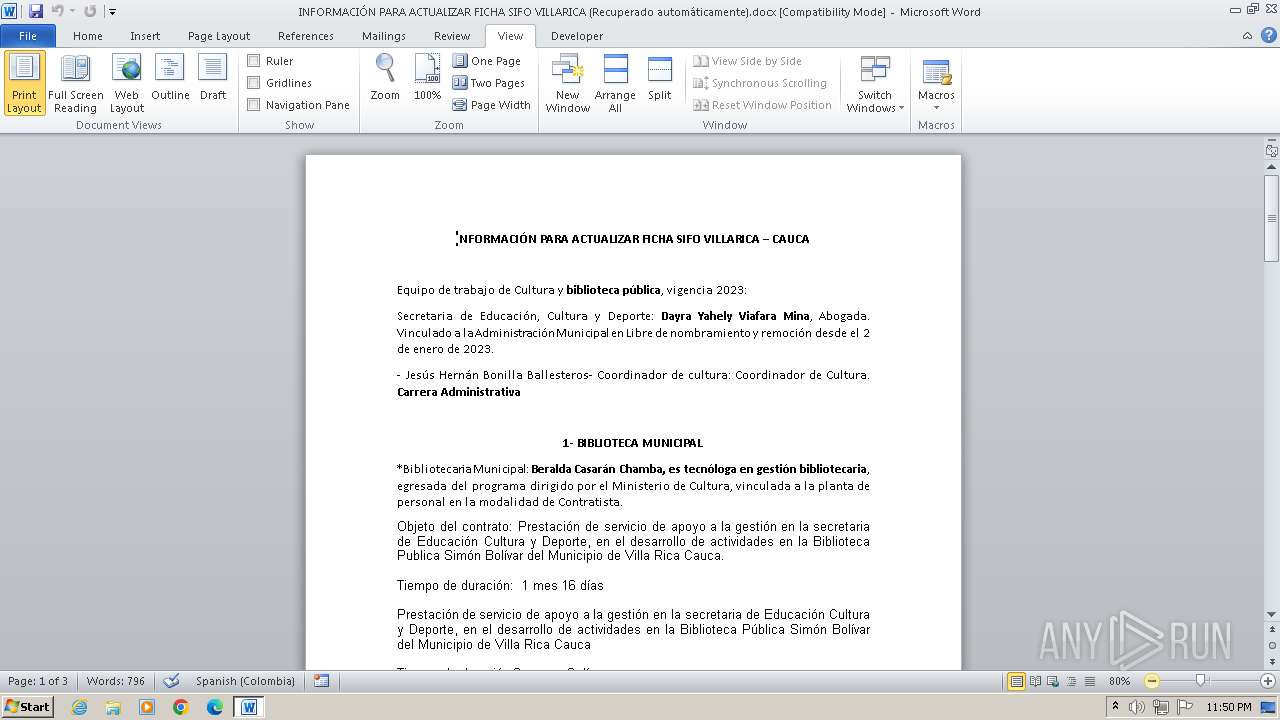
Task: Redo the last action
Action: (x=90, y=11)
